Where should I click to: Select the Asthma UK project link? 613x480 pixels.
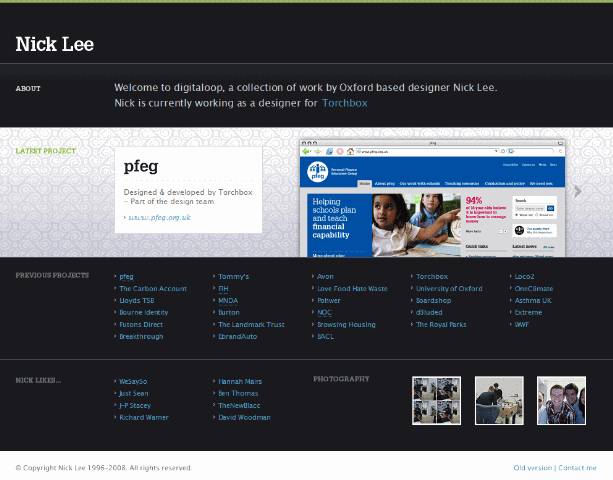point(533,300)
